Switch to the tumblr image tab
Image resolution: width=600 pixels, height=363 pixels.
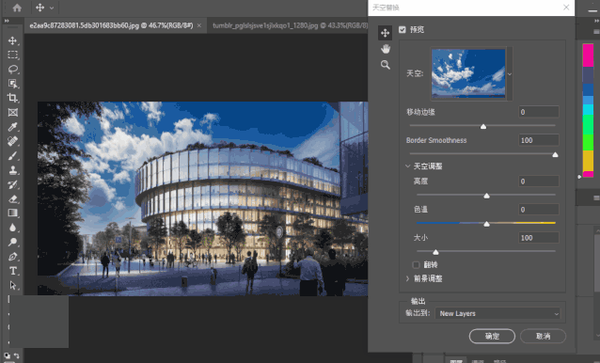290,26
